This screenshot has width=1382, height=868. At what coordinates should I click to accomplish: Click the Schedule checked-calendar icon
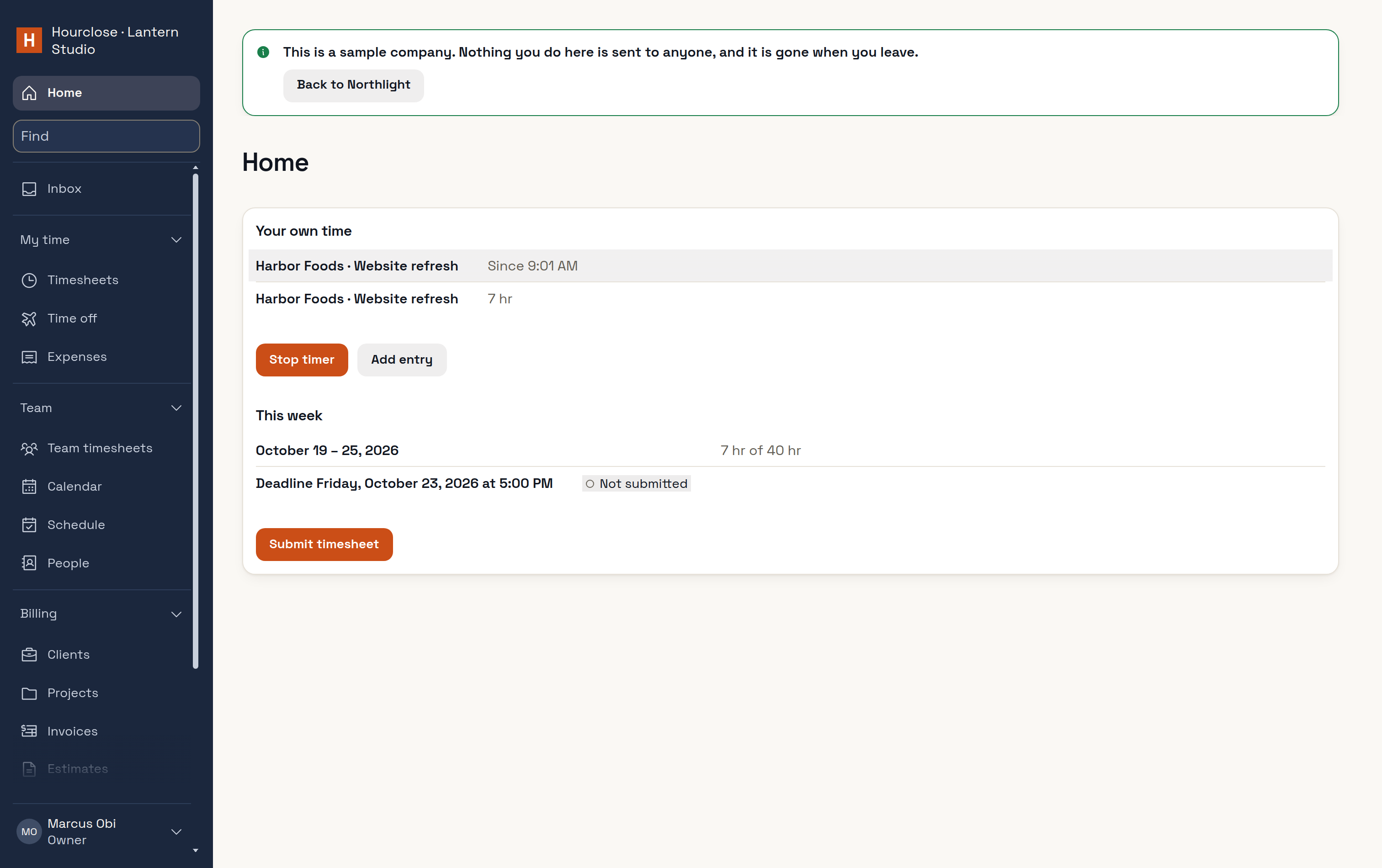pos(29,525)
